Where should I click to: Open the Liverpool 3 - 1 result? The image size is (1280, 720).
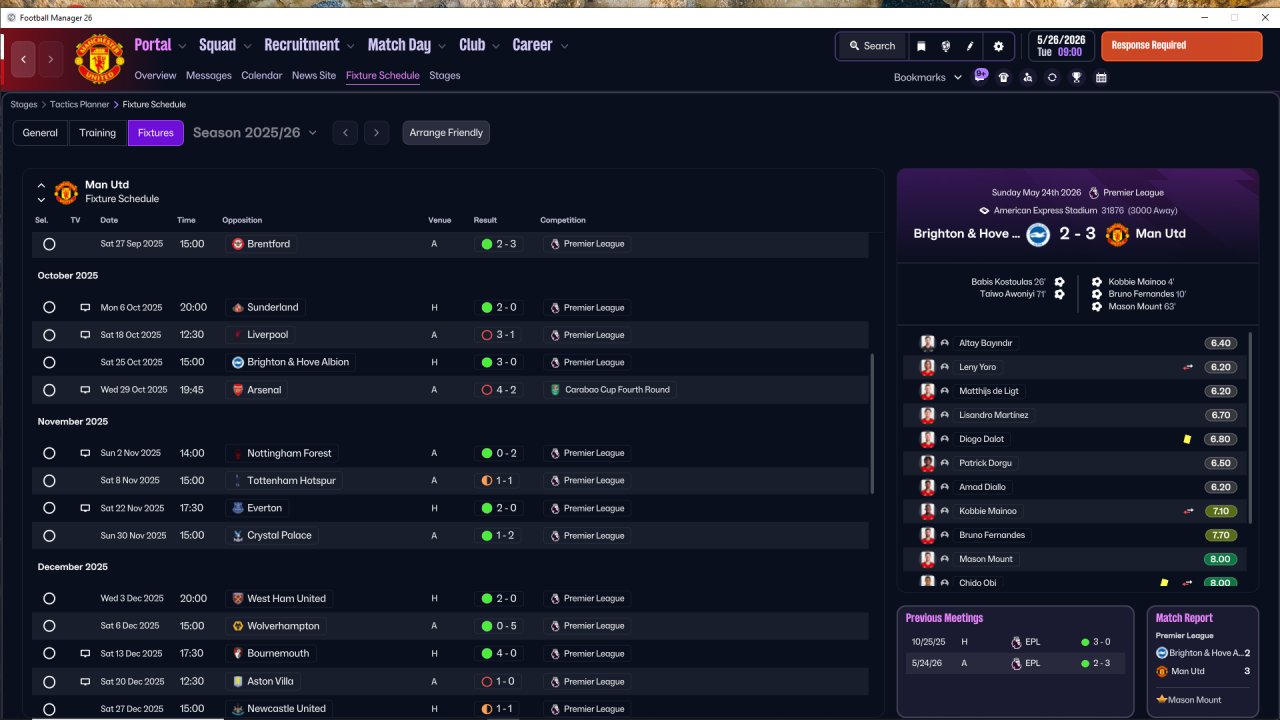[x=500, y=335]
